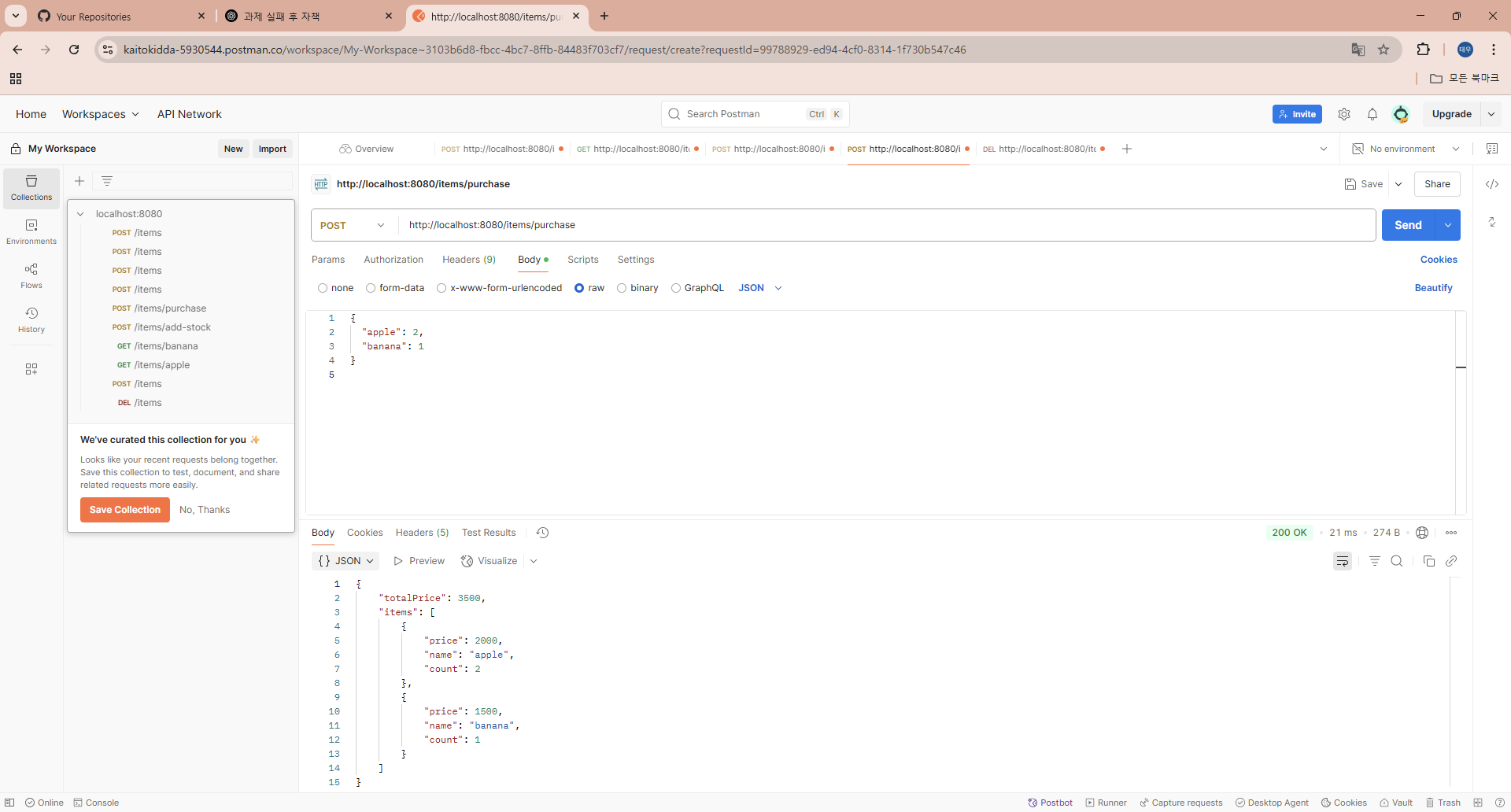
Task: Search within the response body
Action: pos(1397,561)
